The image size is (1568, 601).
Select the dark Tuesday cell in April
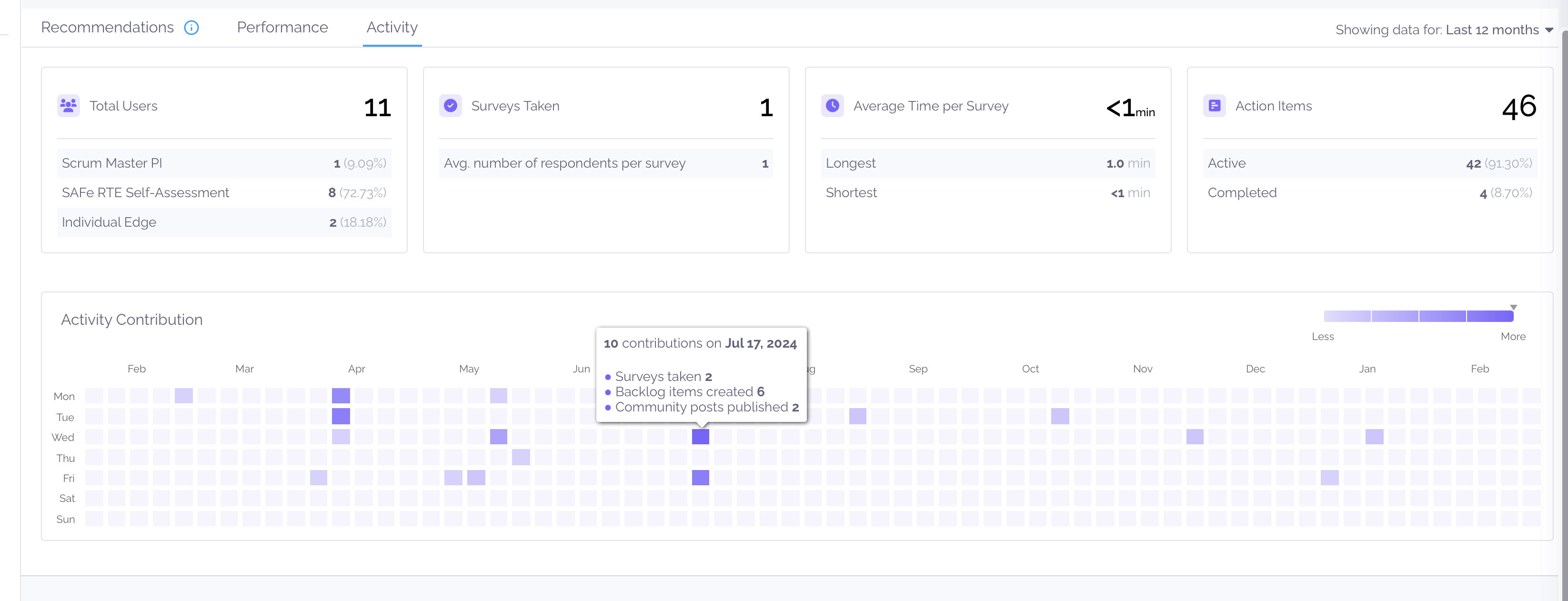[341, 416]
